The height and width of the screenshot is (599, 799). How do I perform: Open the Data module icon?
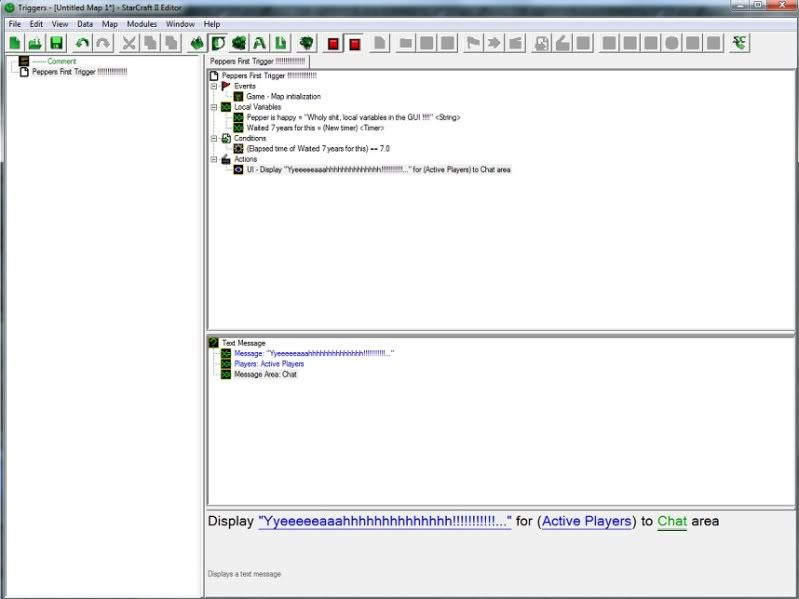click(238, 43)
